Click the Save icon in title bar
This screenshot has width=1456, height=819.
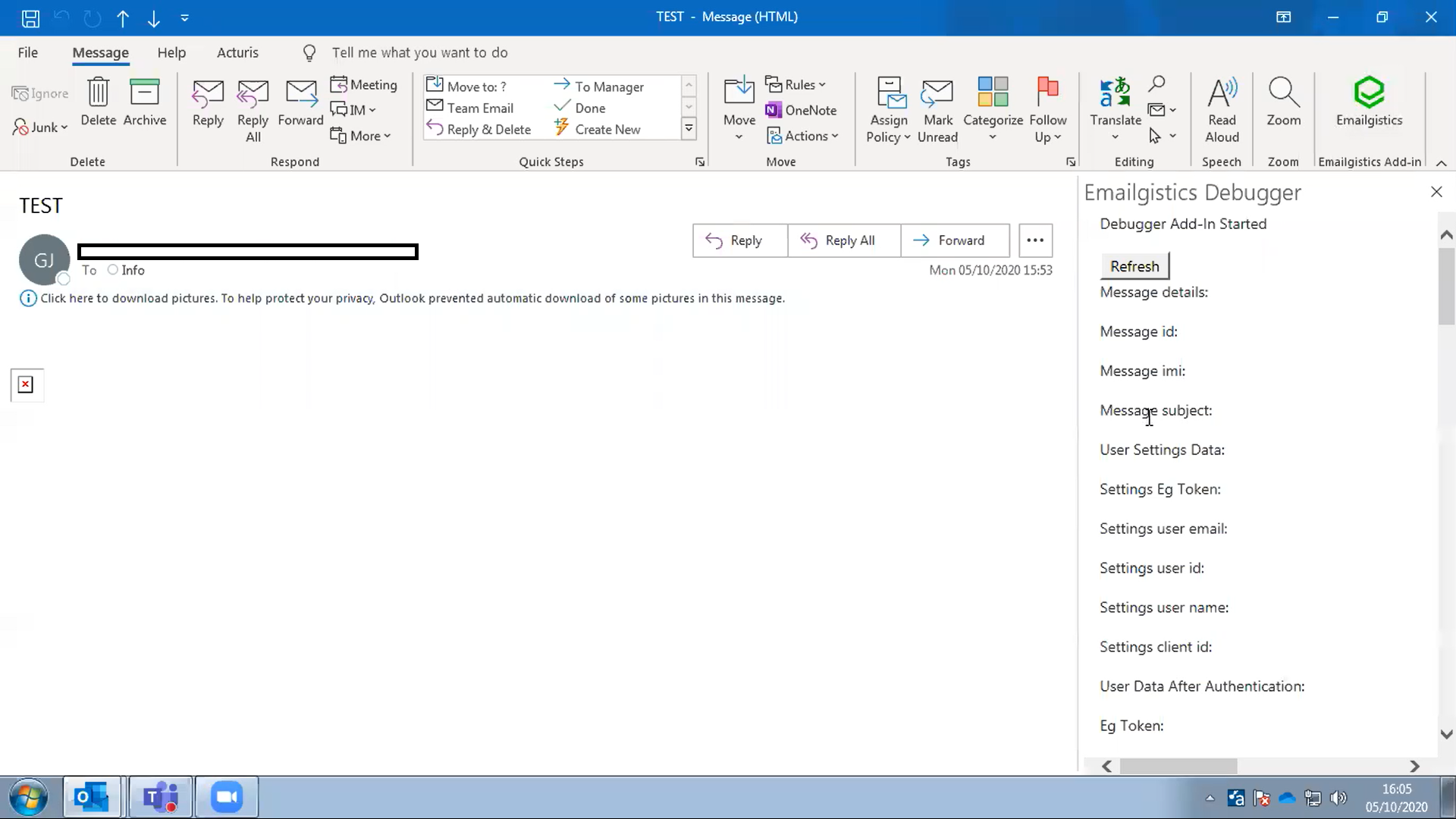tap(30, 17)
